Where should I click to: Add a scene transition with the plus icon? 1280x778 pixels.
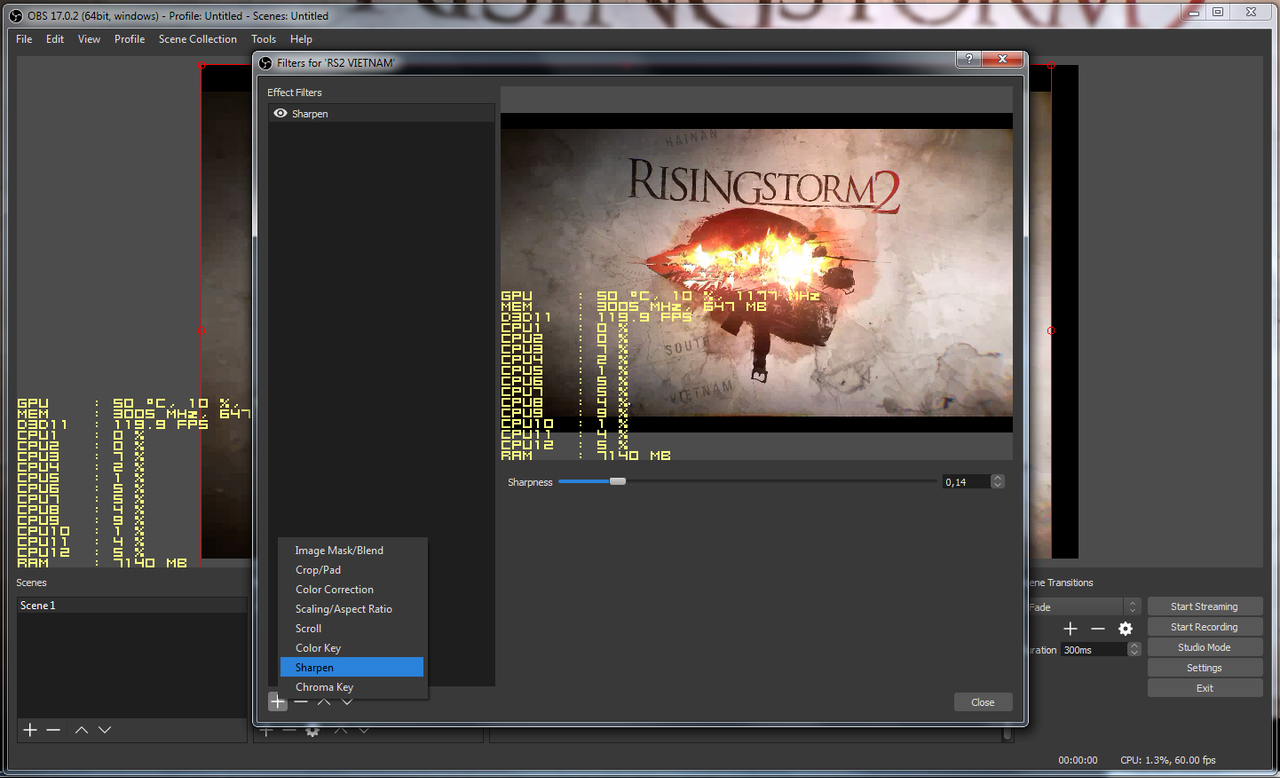[x=1070, y=628]
